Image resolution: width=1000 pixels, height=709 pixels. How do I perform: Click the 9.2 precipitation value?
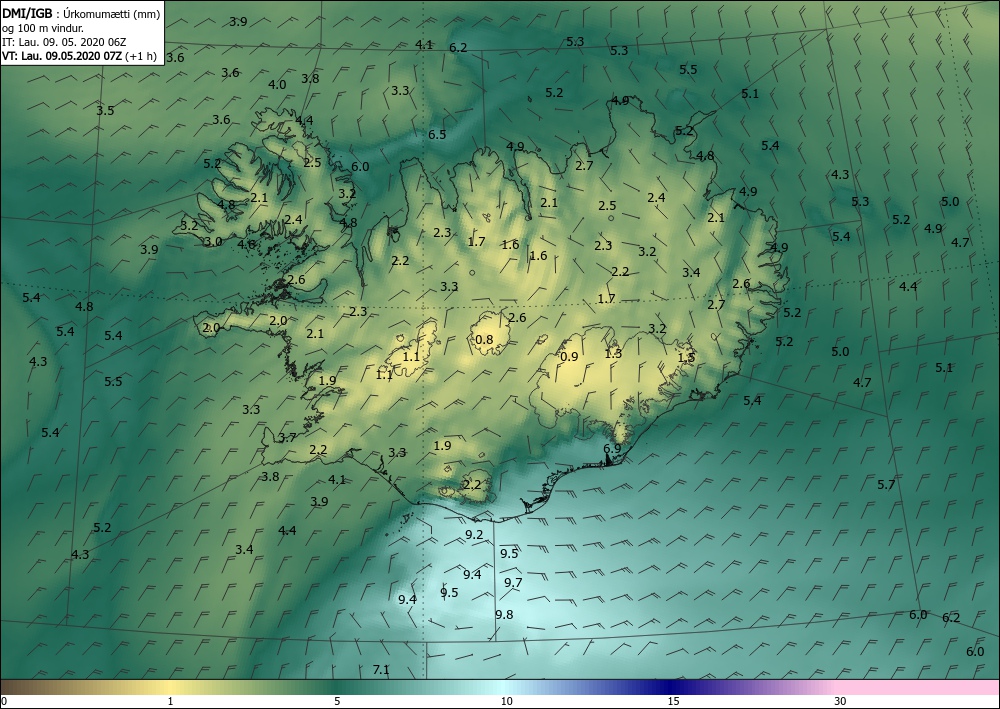click(474, 534)
